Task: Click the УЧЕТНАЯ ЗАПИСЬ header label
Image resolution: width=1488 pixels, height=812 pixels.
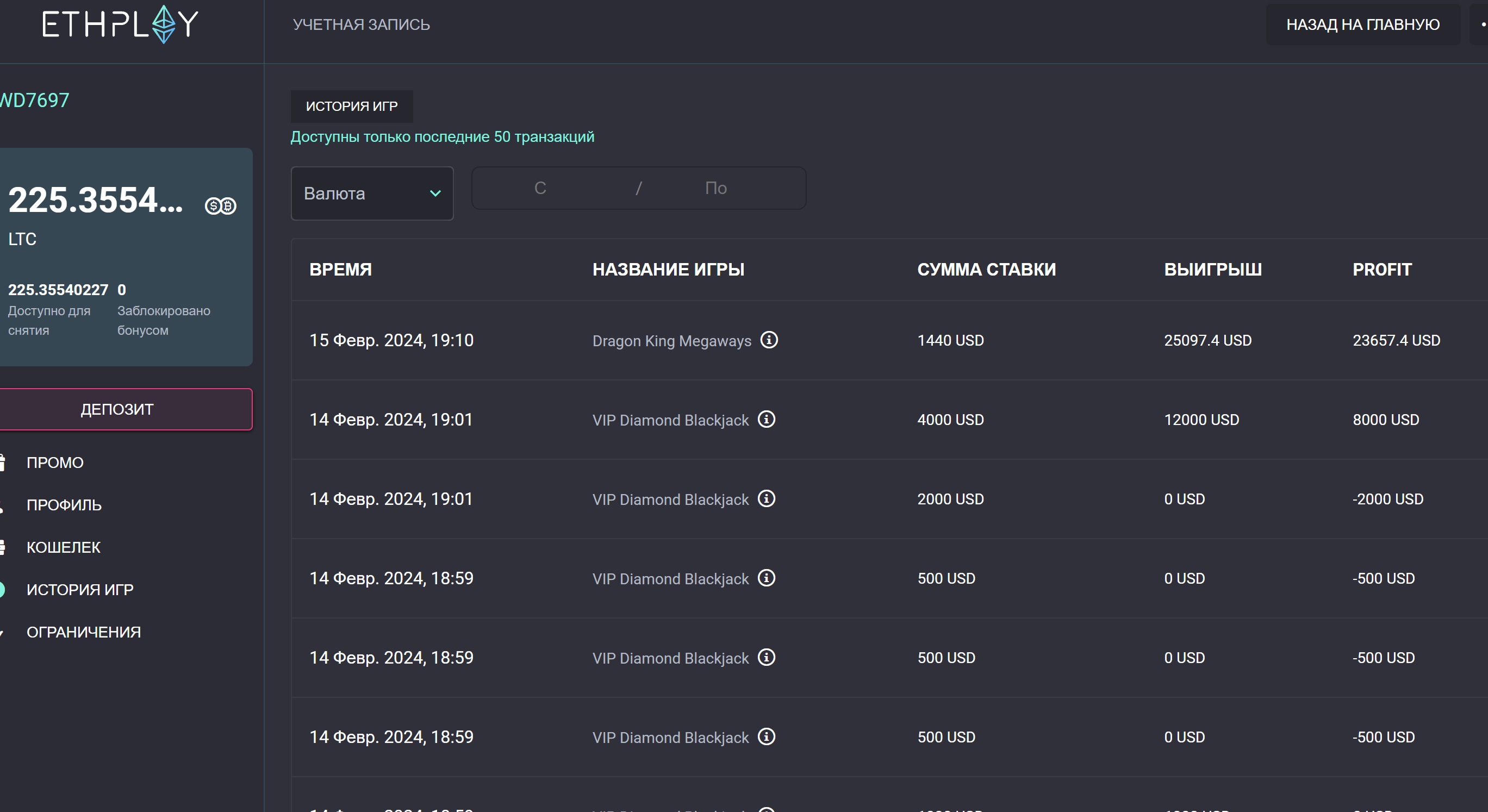Action: pyautogui.click(x=361, y=24)
